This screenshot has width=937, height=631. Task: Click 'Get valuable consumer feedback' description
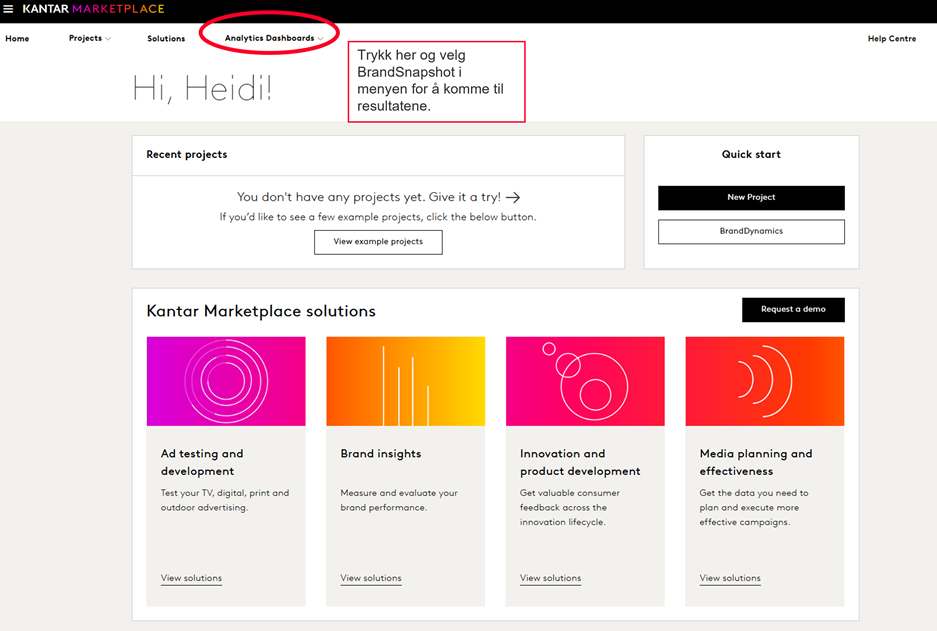[569, 507]
